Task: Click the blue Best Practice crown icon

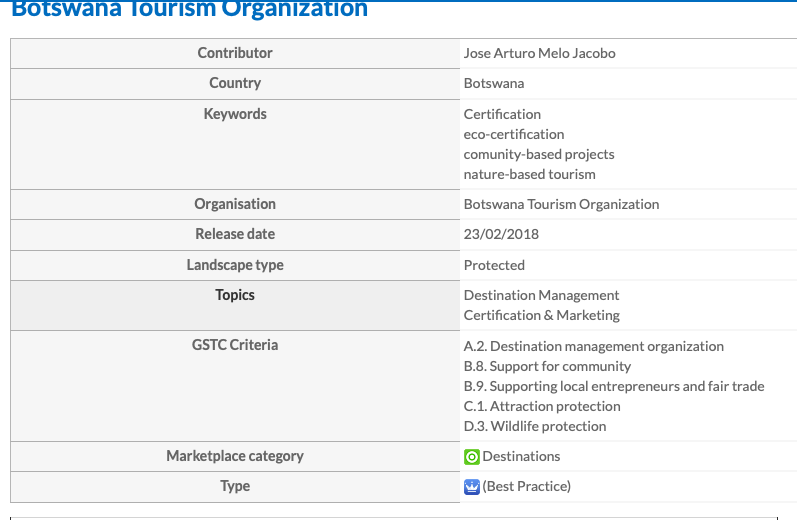Action: coord(472,487)
